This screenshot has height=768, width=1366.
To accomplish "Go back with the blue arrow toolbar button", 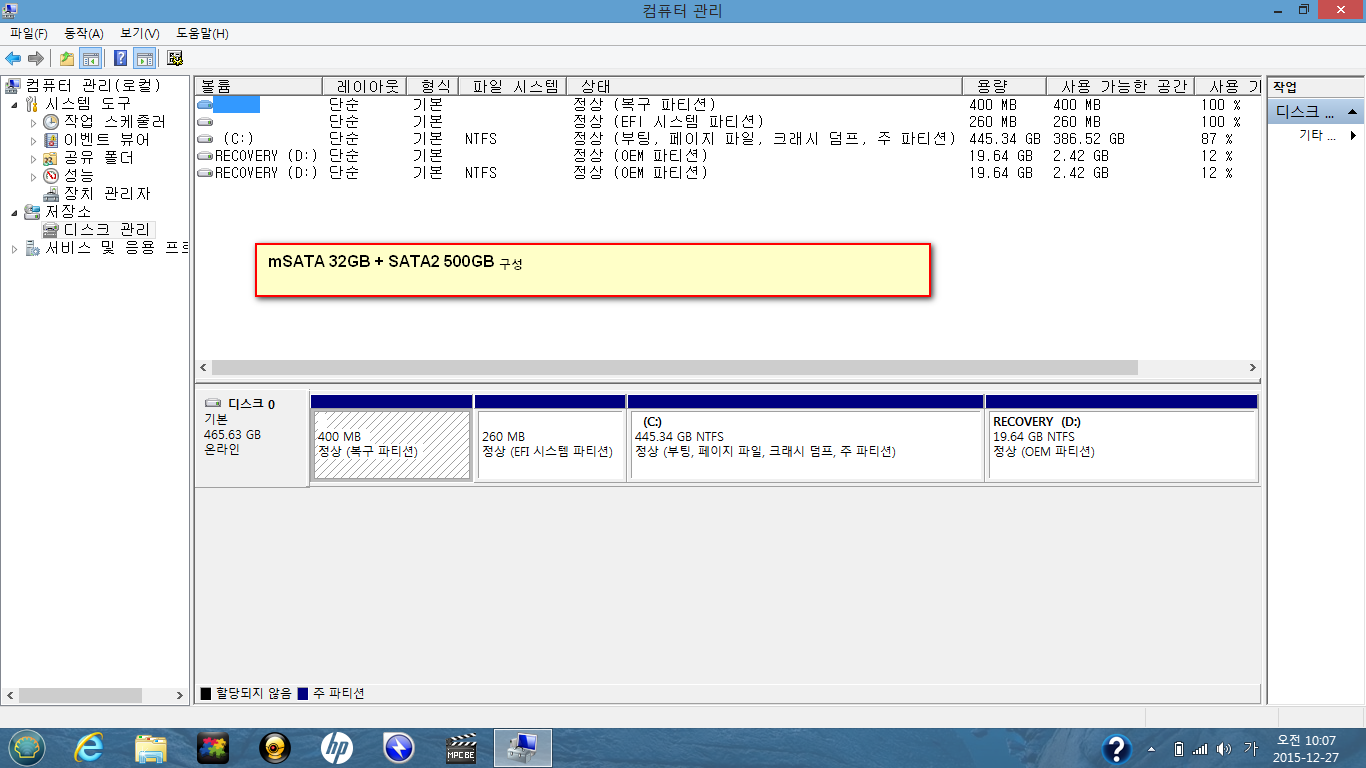I will pos(13,58).
